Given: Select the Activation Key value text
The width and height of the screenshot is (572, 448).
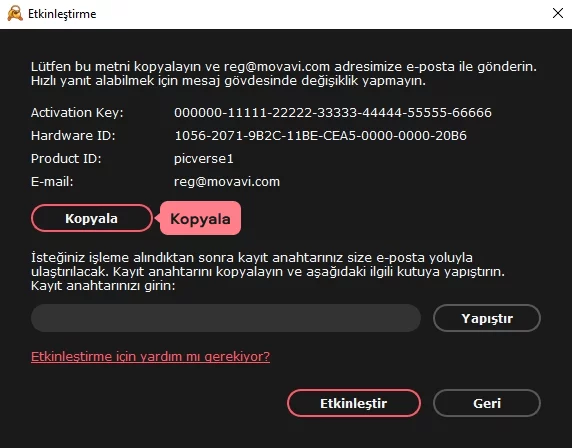Looking at the screenshot, I should [333, 112].
